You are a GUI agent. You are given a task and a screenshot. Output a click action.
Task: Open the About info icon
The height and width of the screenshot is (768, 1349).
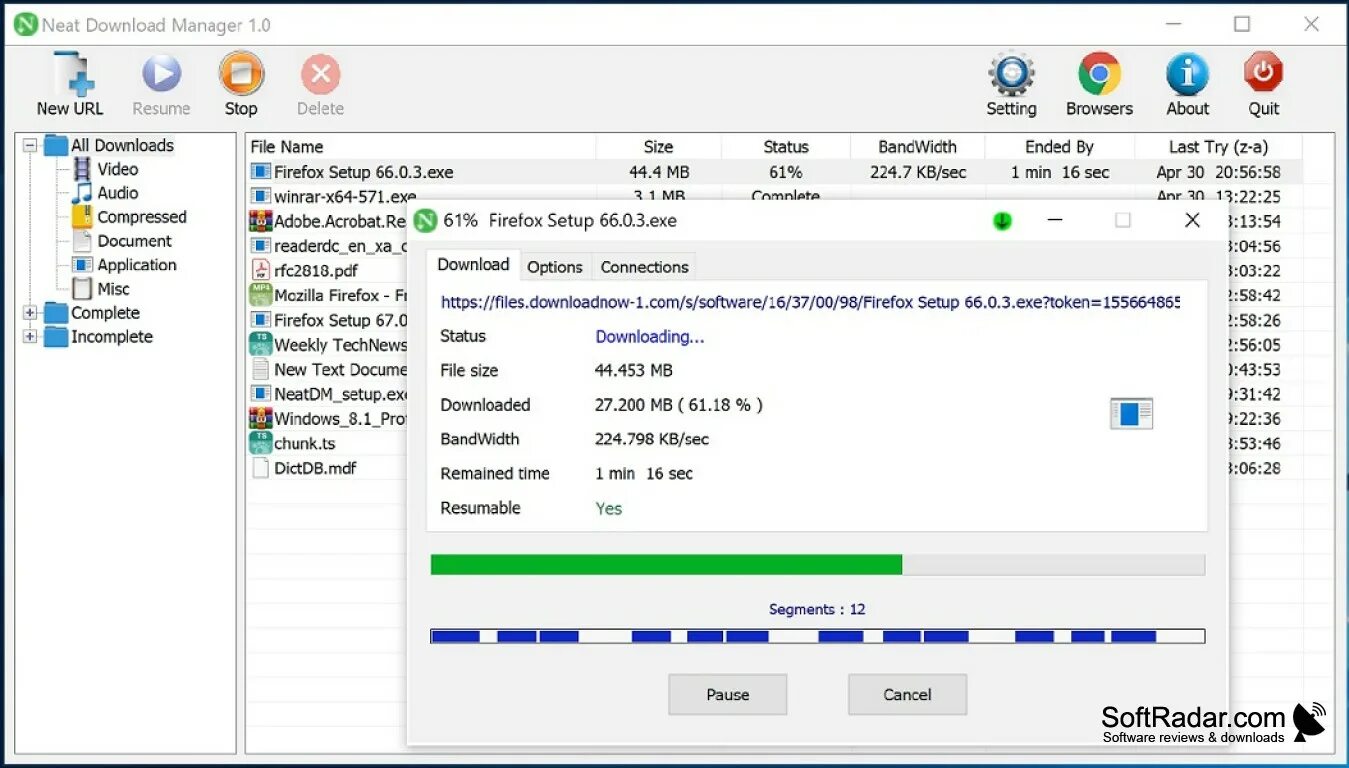tap(1187, 74)
